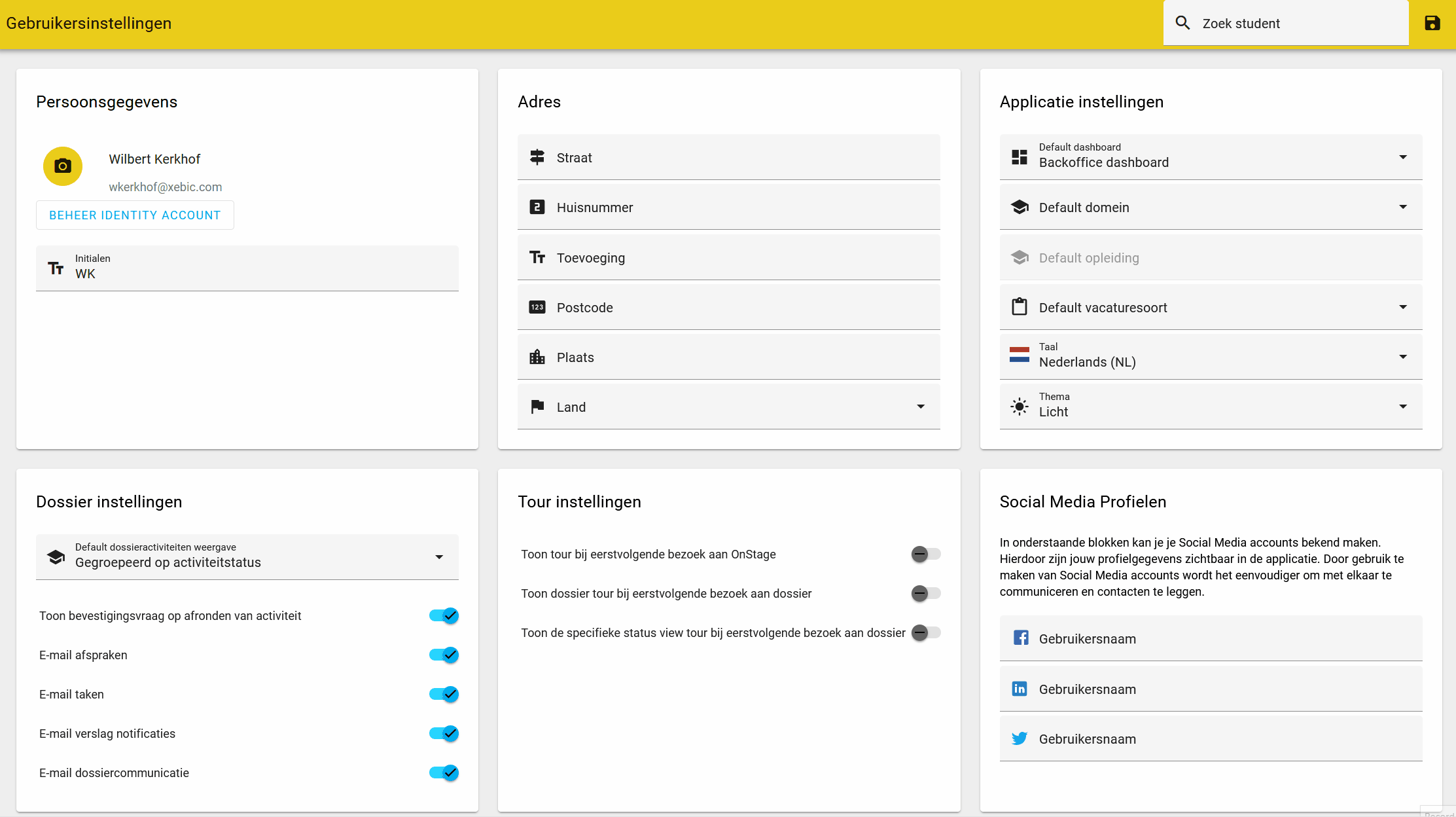Toggle Toon bevestigingsvraag op afronden van activiteit

click(444, 615)
